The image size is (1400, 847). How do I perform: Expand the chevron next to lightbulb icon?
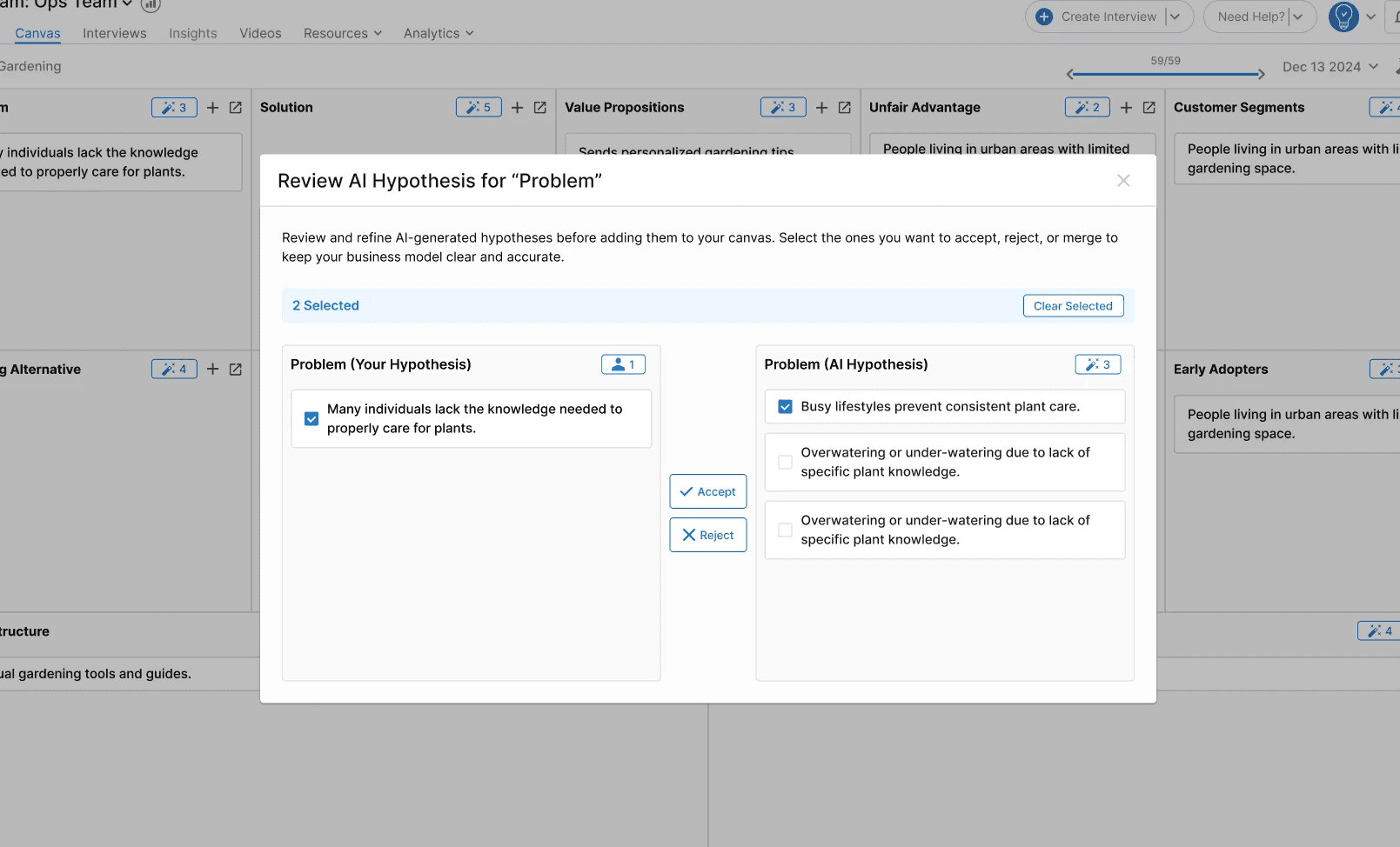point(1370,17)
